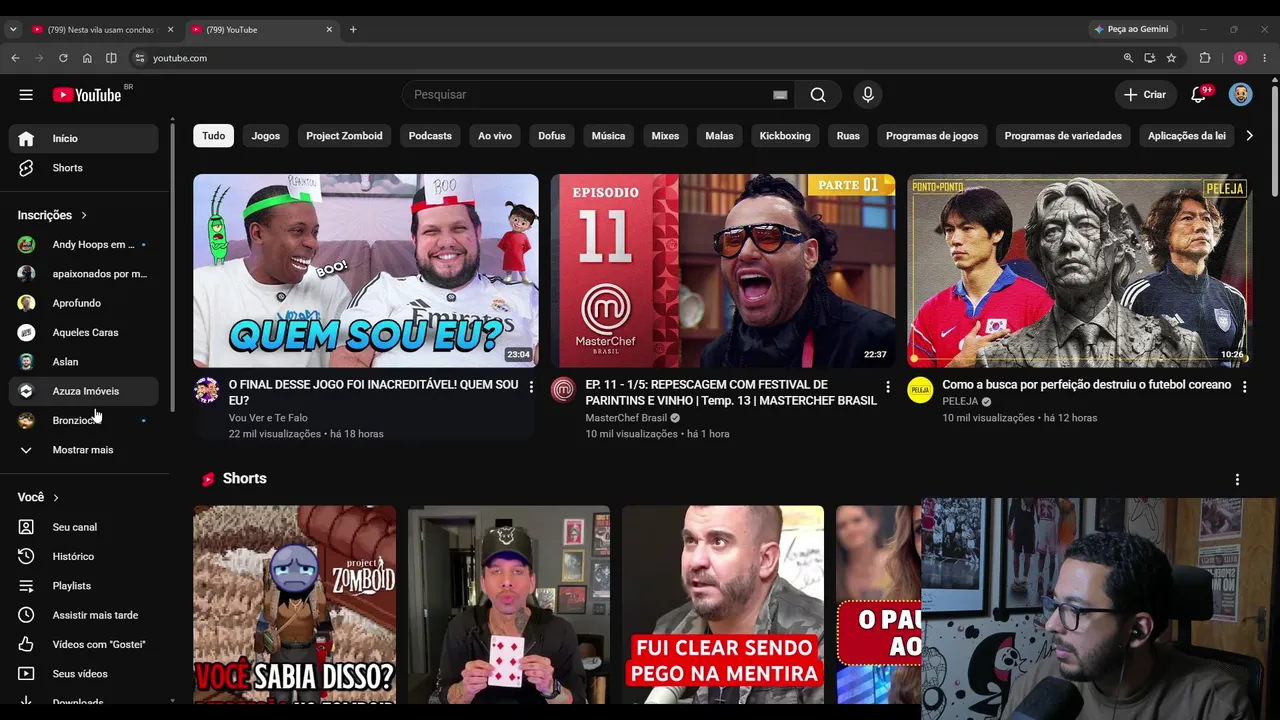
Task: Open options menu for MasterChef EP. 11 video
Action: coord(887,386)
